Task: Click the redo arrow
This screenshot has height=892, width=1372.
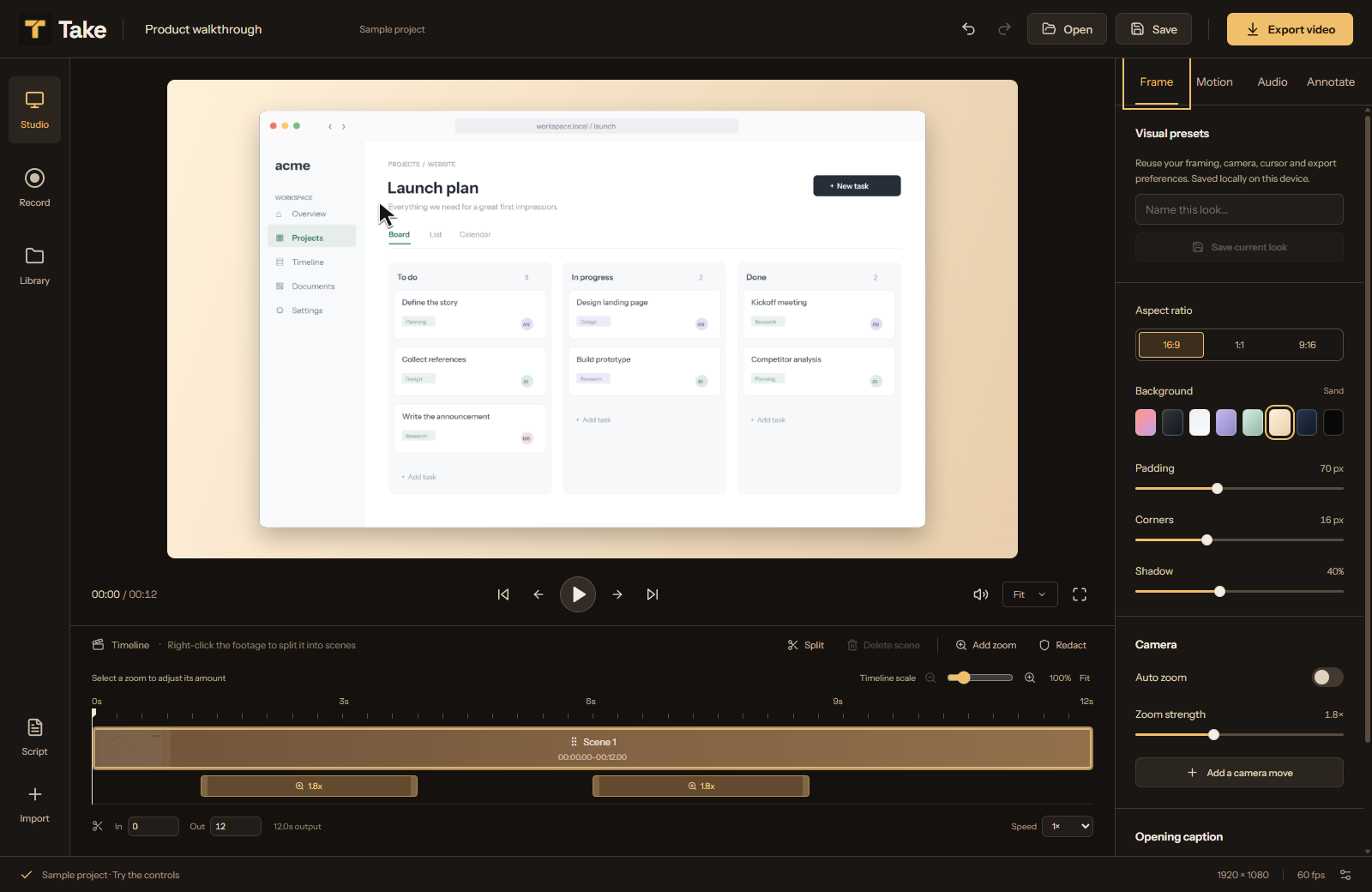Action: point(1004,29)
